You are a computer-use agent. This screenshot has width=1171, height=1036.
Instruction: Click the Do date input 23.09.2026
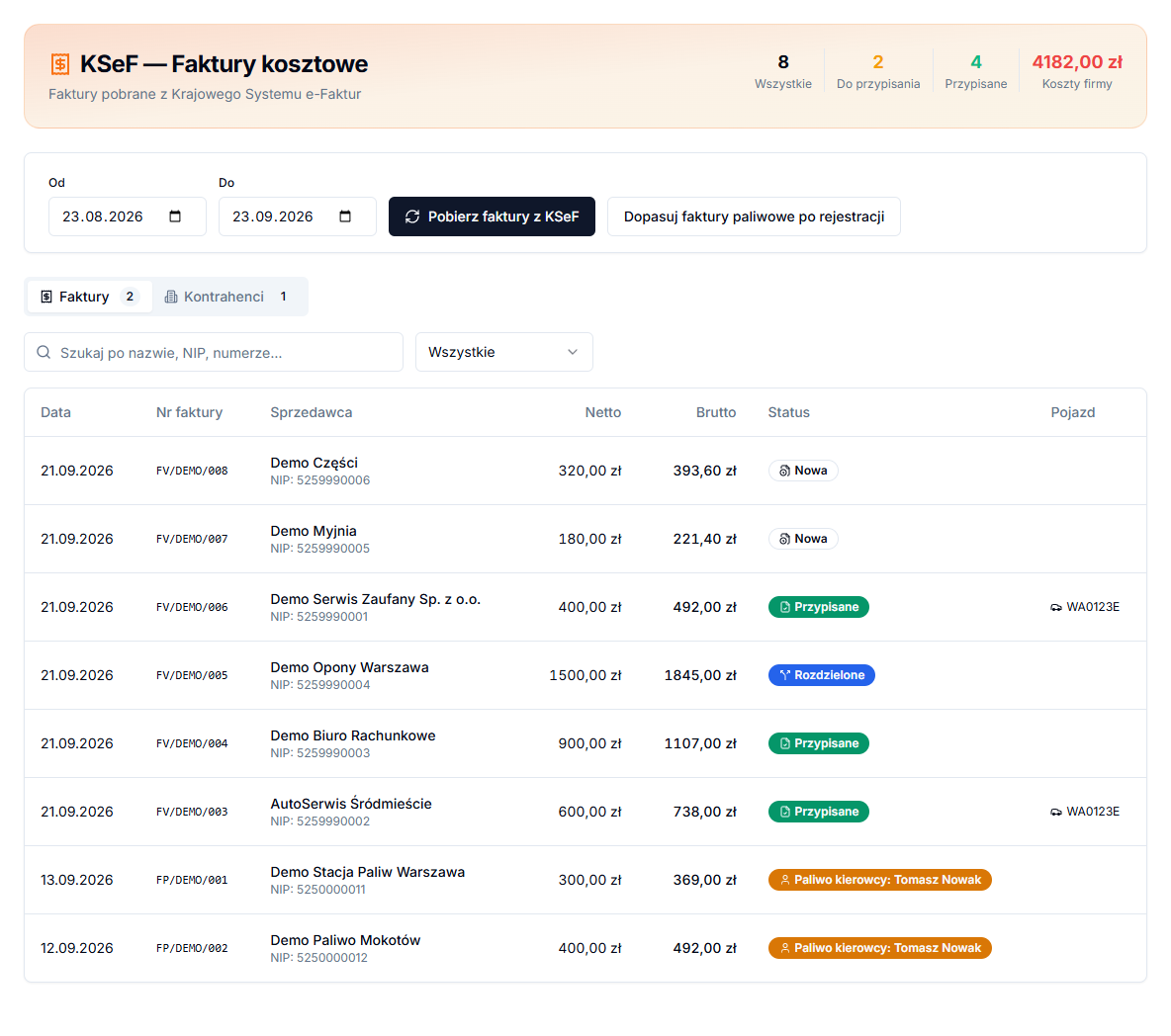coord(298,216)
